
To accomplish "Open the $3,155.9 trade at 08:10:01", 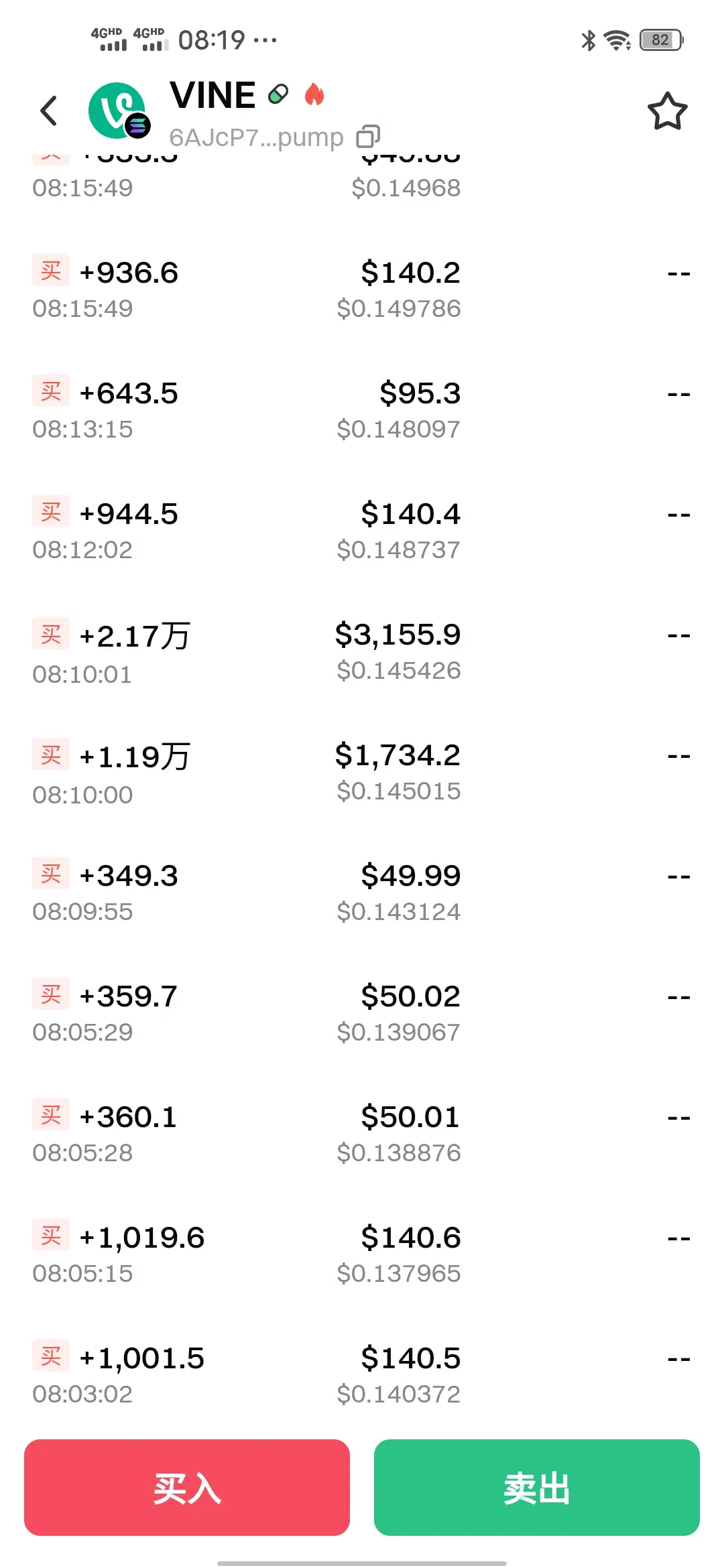I will [x=362, y=652].
